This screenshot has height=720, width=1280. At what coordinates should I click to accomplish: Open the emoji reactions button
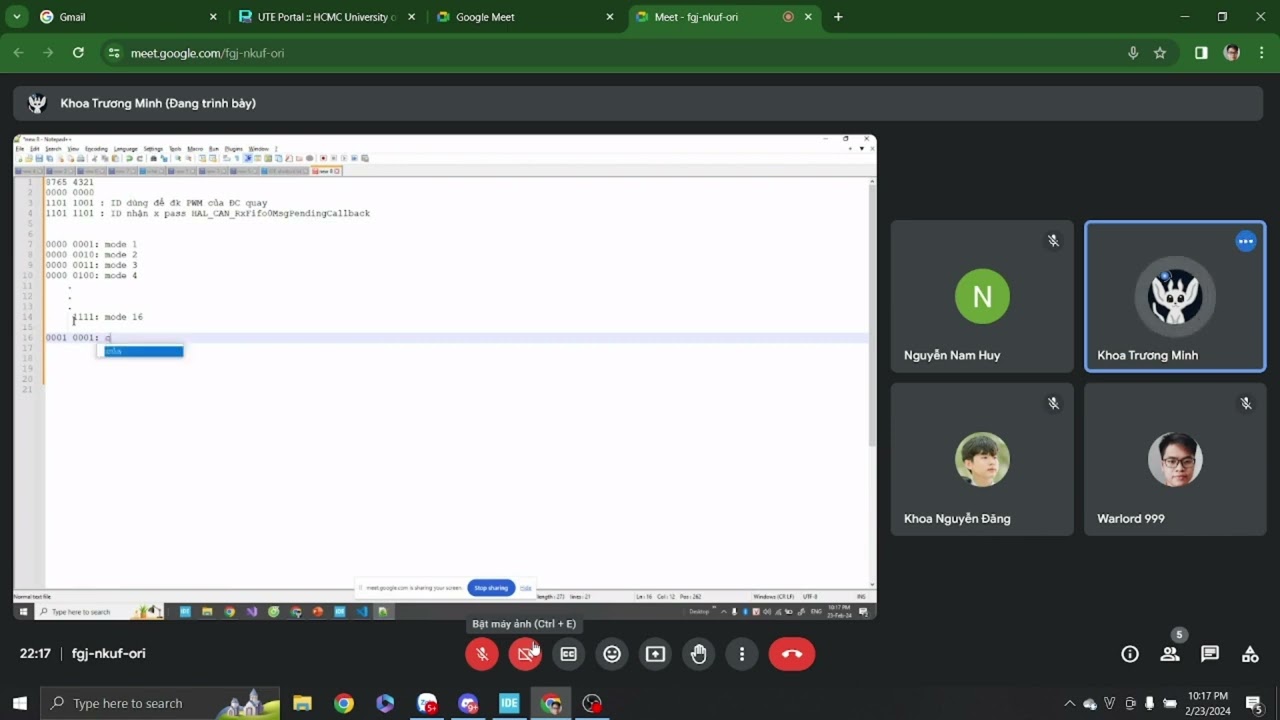pyautogui.click(x=612, y=654)
